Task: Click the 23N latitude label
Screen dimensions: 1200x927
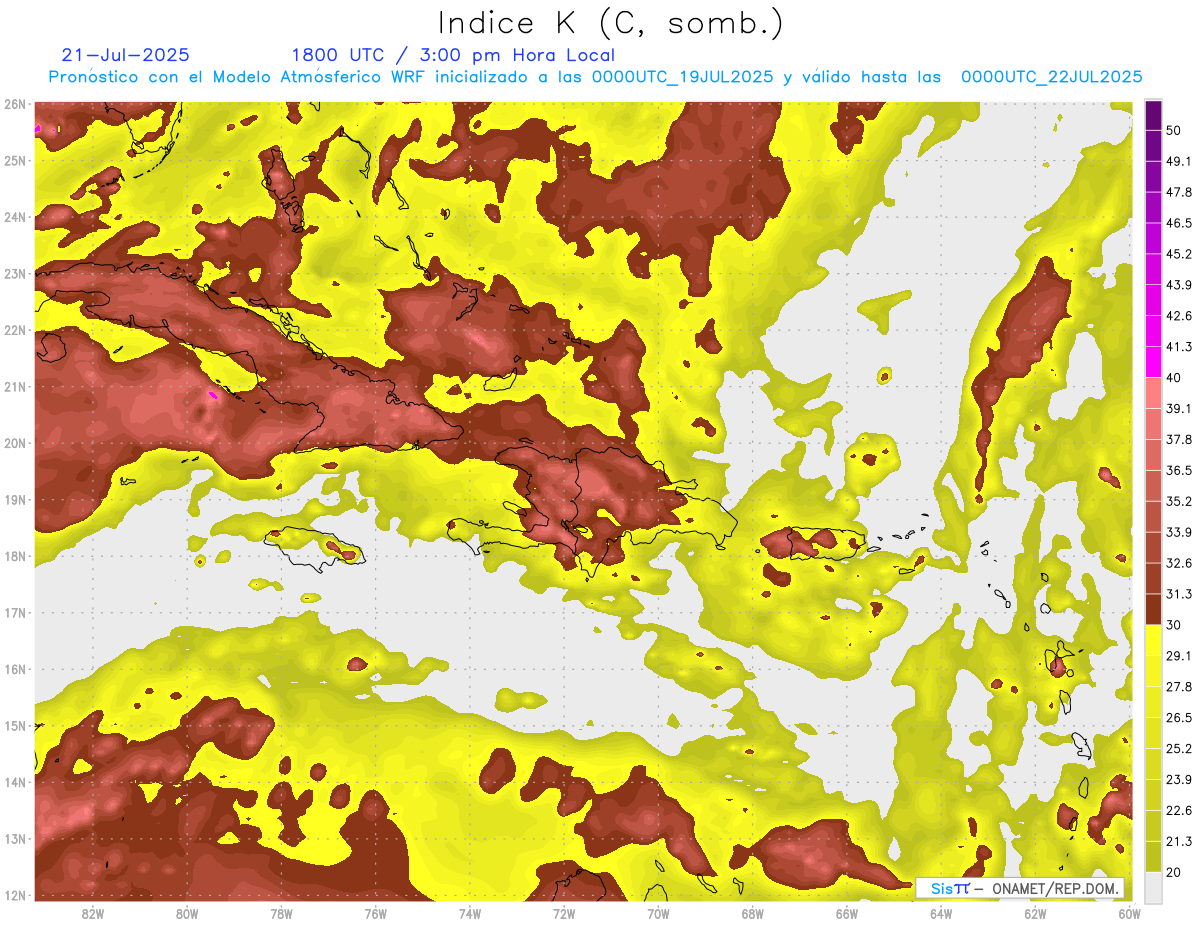Action: [15, 274]
